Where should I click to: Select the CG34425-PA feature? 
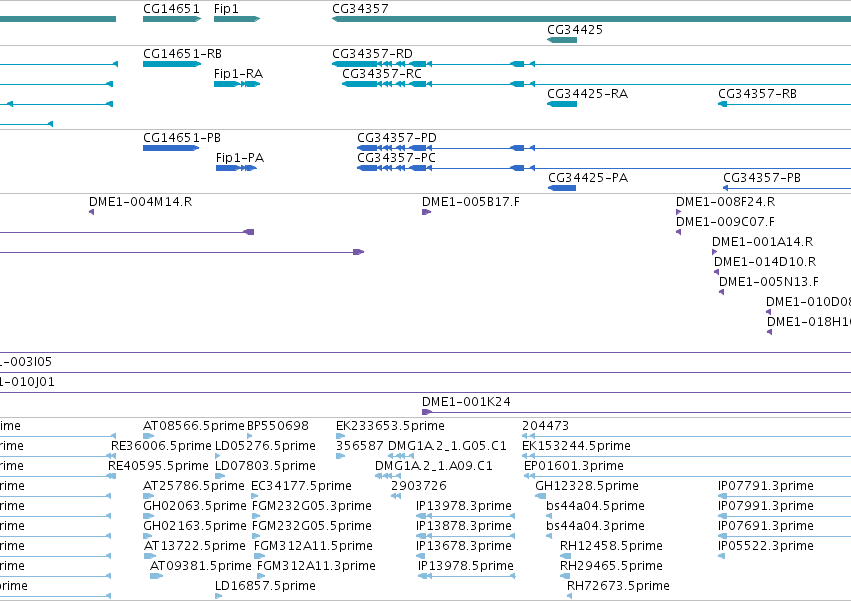[562, 188]
